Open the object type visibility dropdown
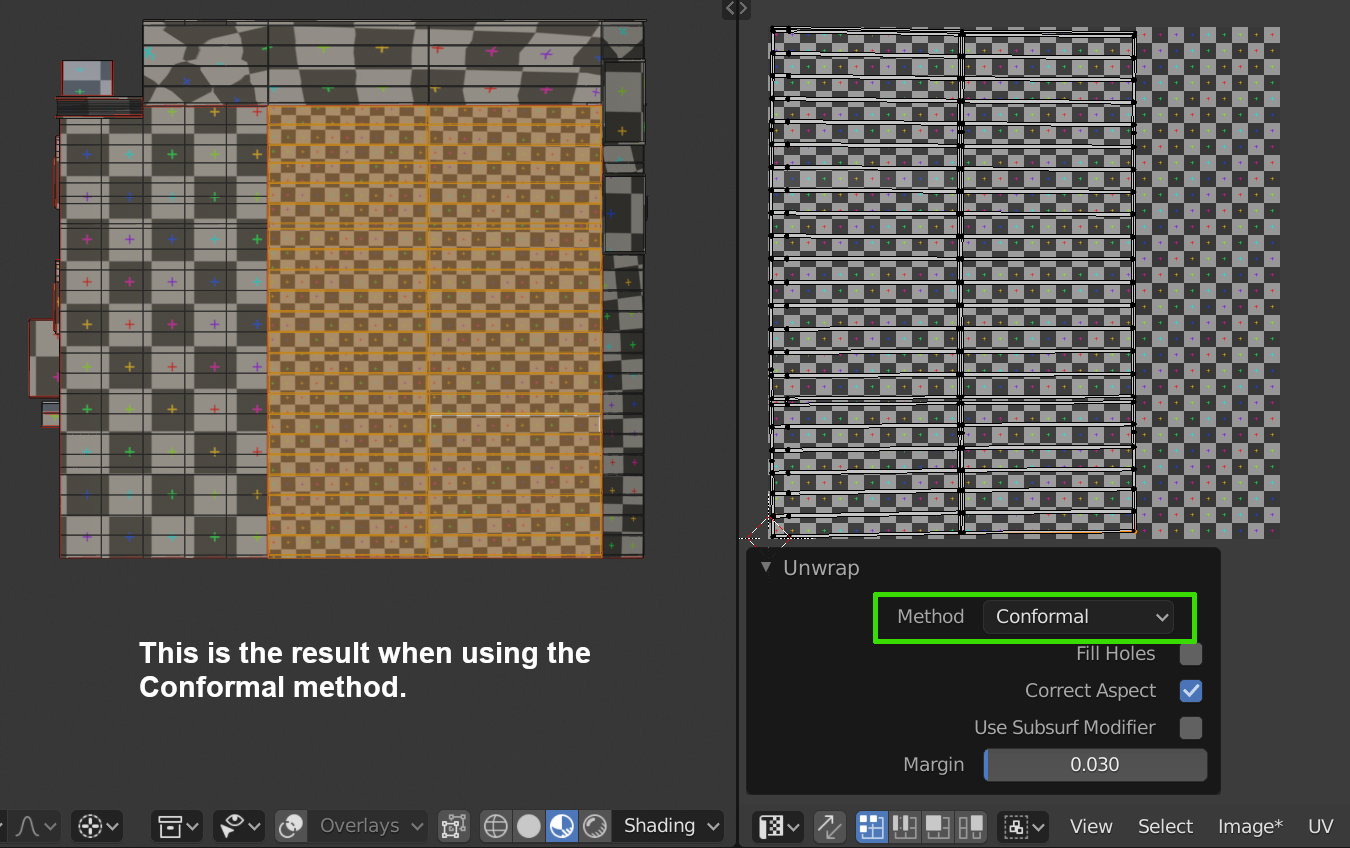The image size is (1350, 848). click(177, 826)
